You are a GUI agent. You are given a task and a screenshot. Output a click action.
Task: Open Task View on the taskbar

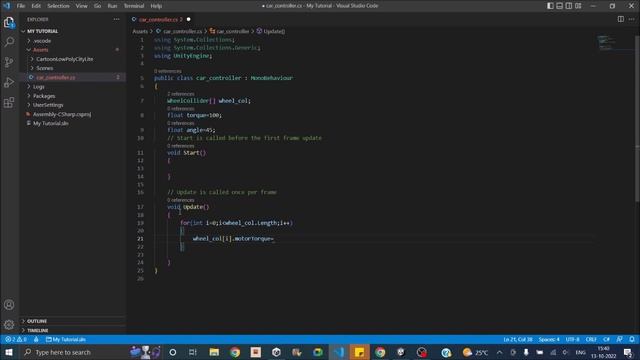(193, 352)
